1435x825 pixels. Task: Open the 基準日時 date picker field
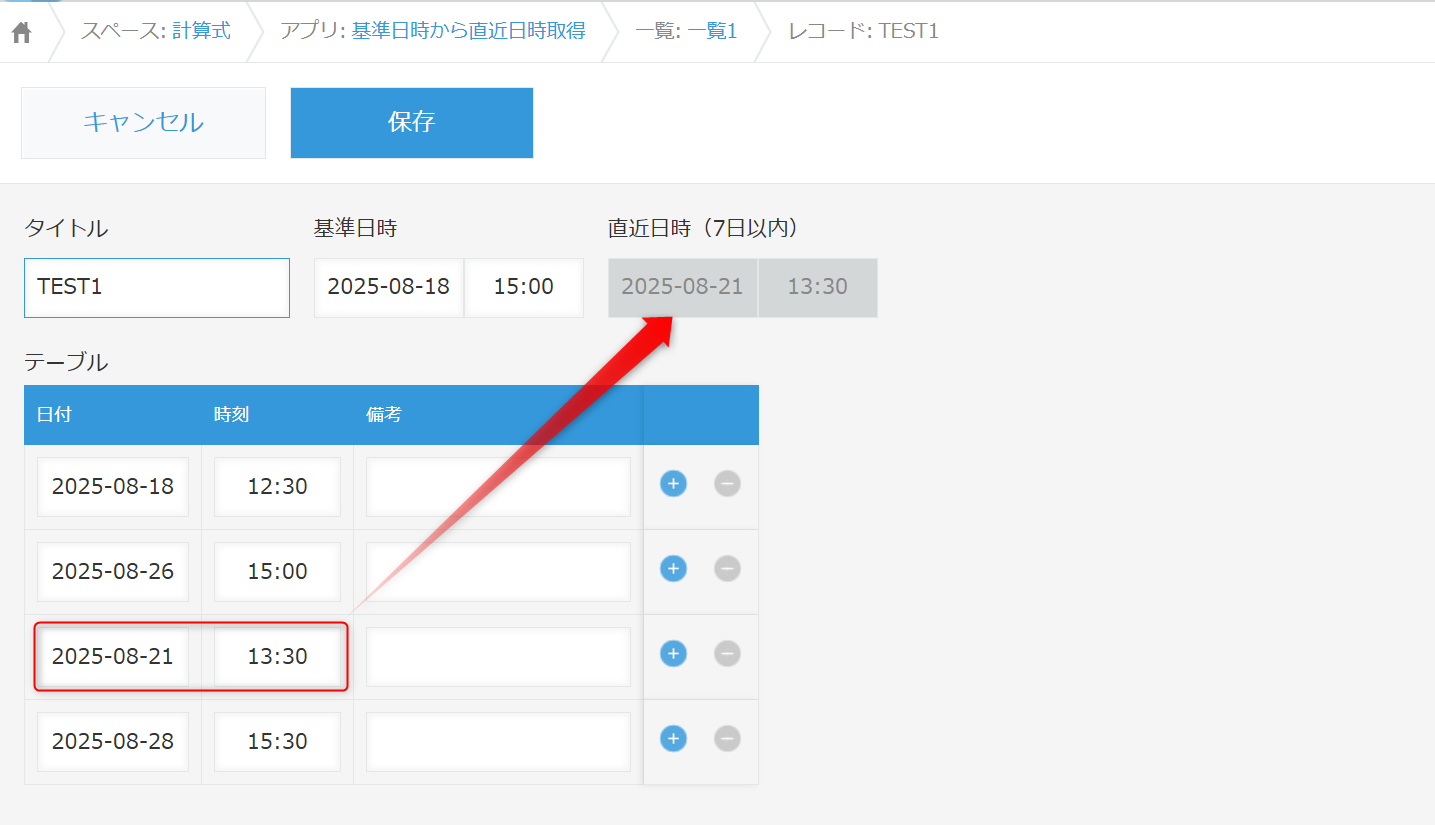388,287
